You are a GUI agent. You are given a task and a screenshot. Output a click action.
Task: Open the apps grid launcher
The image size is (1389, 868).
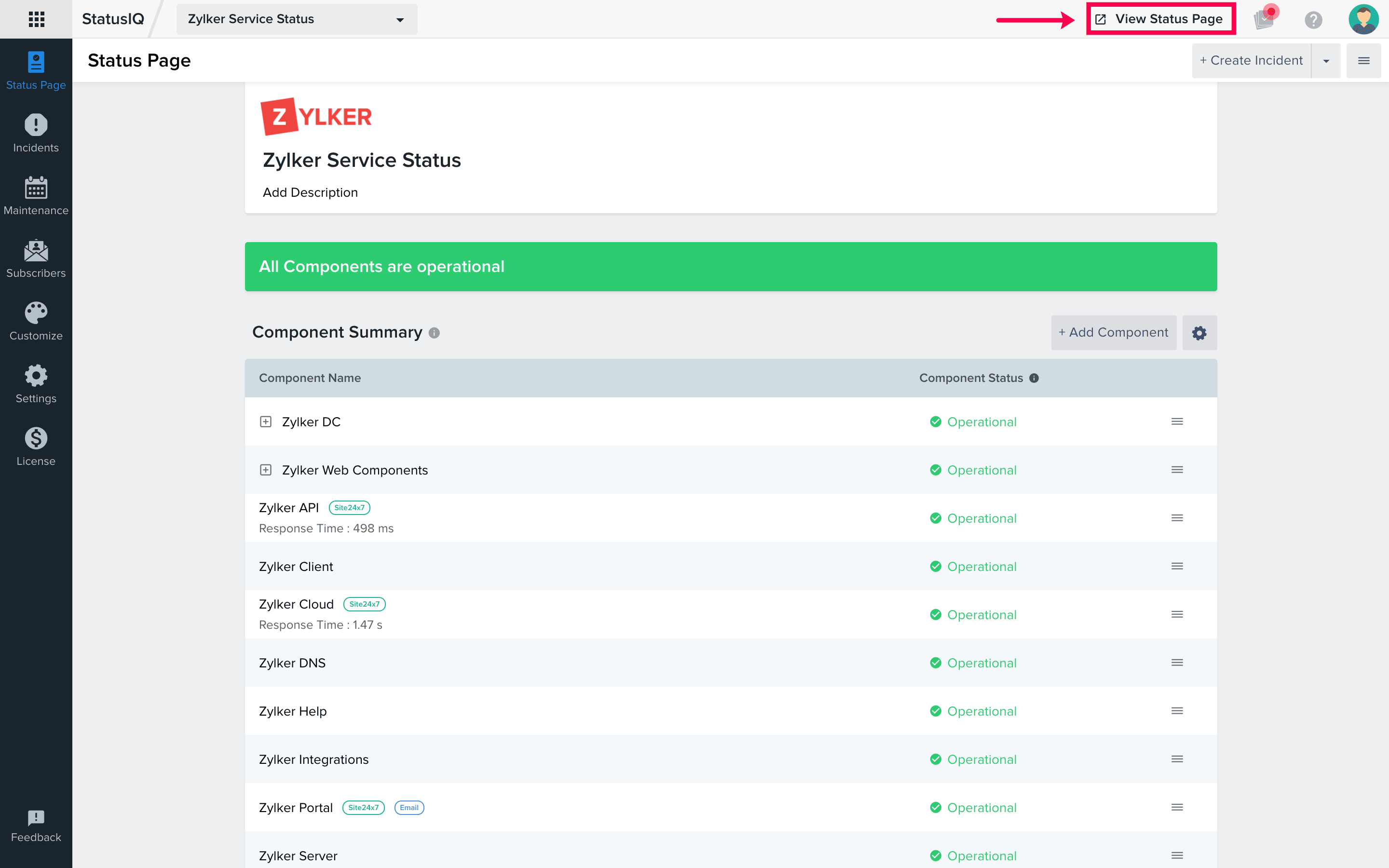pos(36,19)
